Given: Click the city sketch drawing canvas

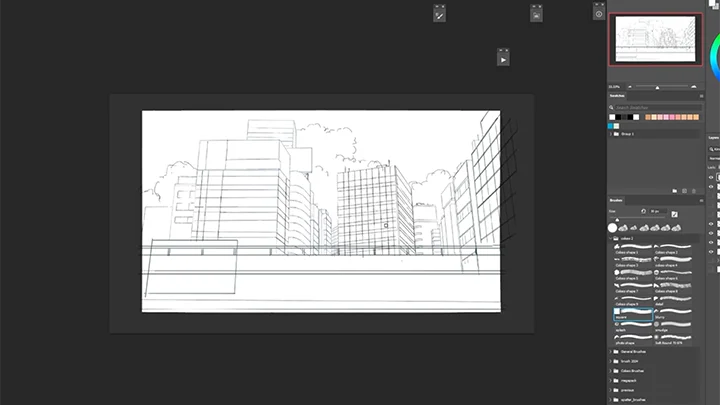Looking at the screenshot, I should click(321, 211).
